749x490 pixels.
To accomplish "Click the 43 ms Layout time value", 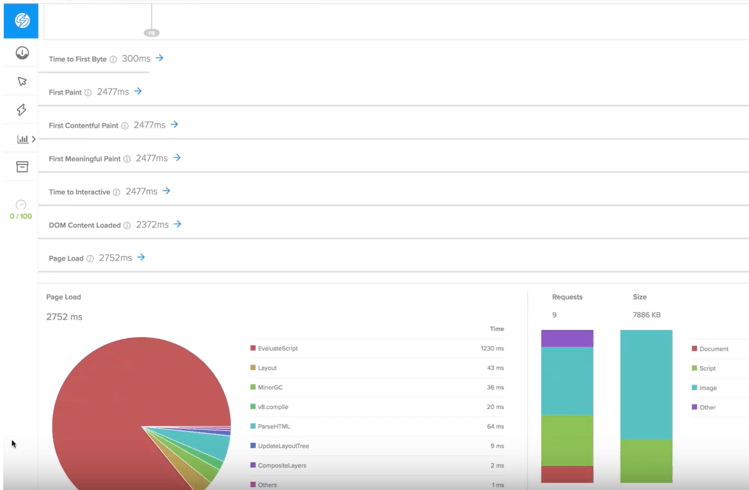I will click(495, 368).
